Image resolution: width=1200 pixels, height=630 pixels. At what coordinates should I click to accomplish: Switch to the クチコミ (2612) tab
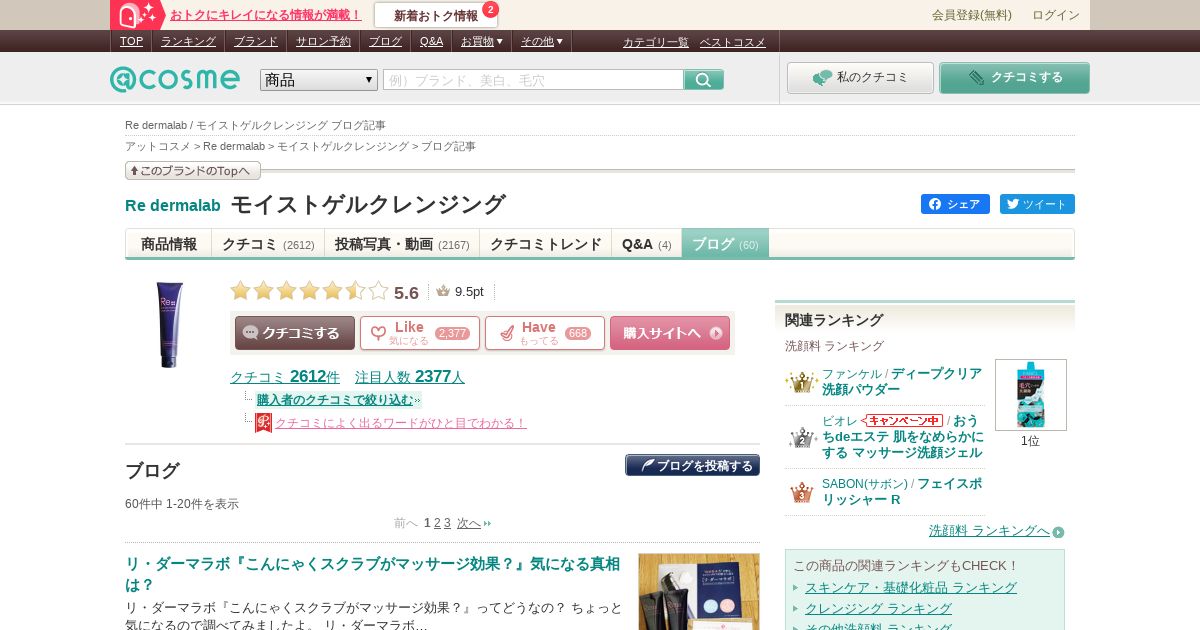click(268, 244)
